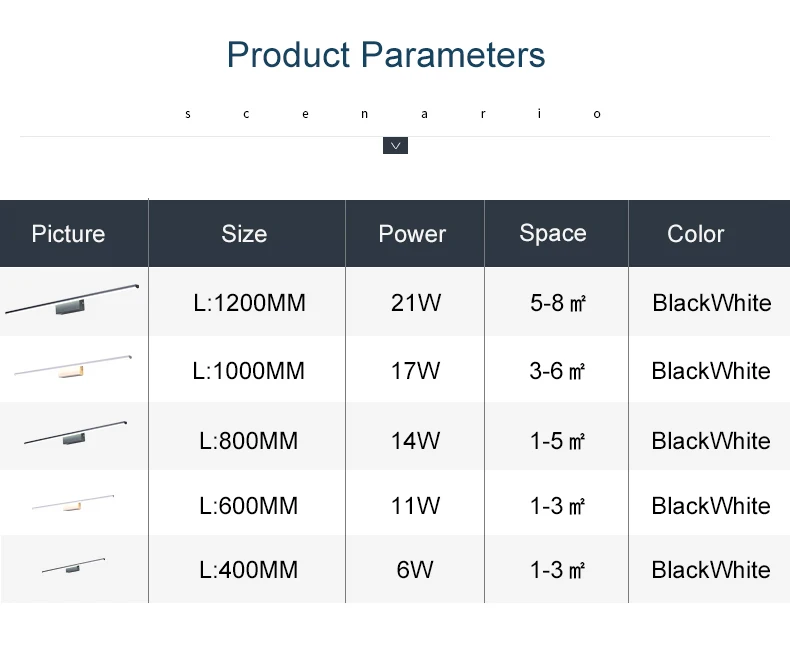Select the 800MM black lamp picture

click(x=76, y=433)
